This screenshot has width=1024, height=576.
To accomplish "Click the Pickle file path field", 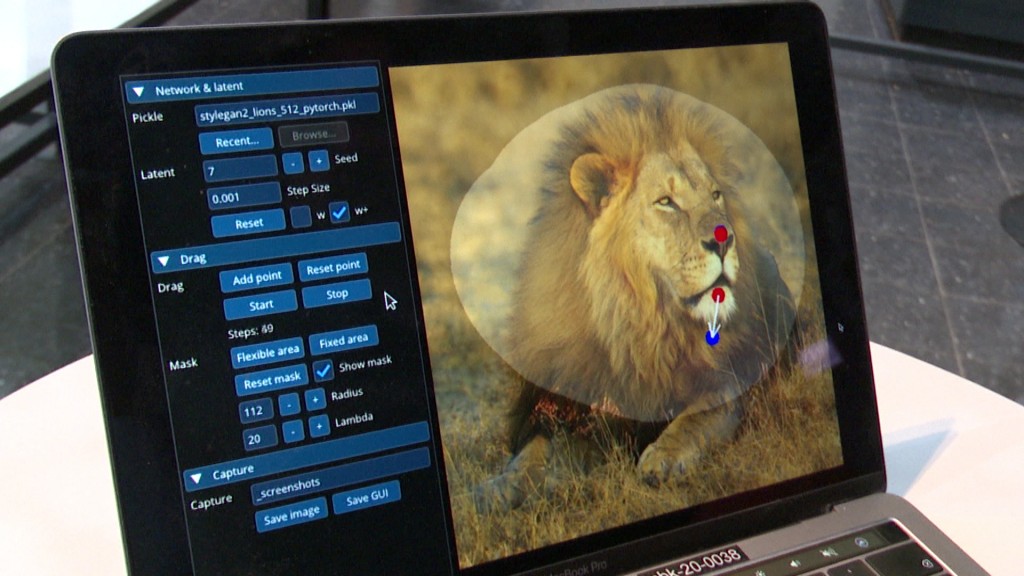I will (286, 110).
